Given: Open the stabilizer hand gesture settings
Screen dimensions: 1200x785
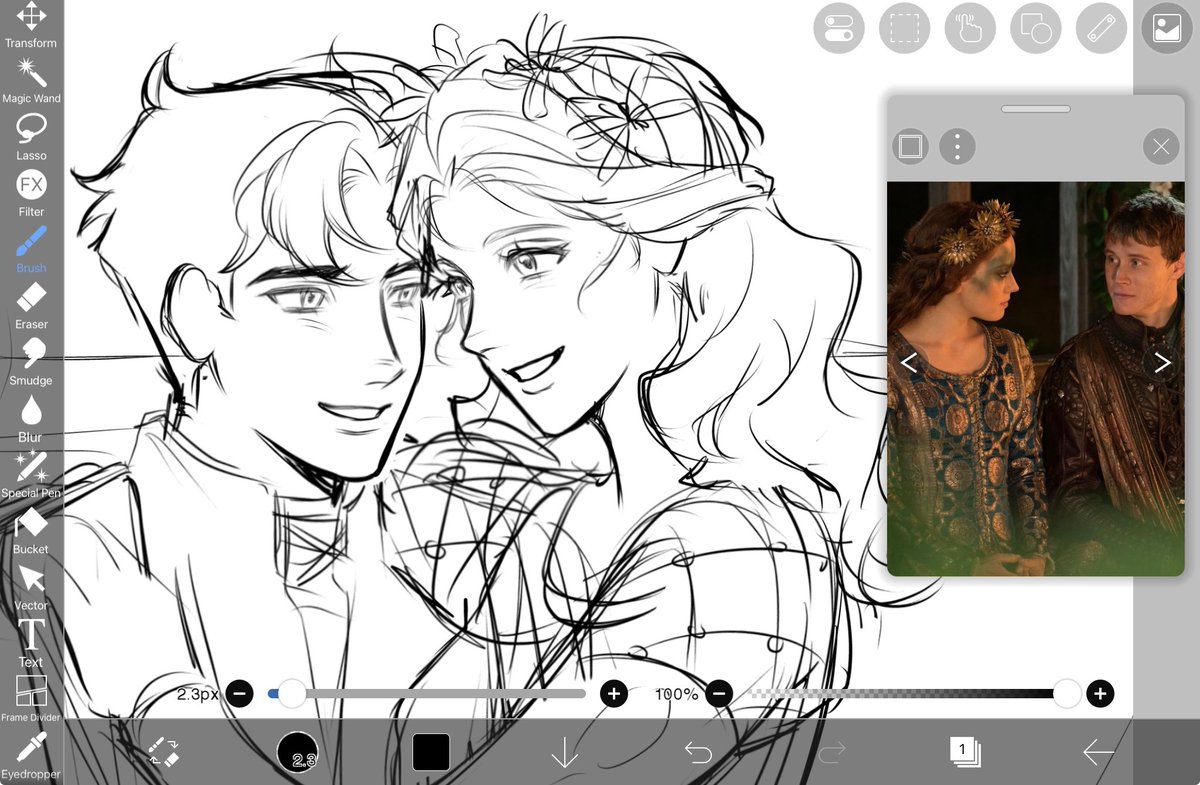Looking at the screenshot, I should pyautogui.click(x=970, y=28).
